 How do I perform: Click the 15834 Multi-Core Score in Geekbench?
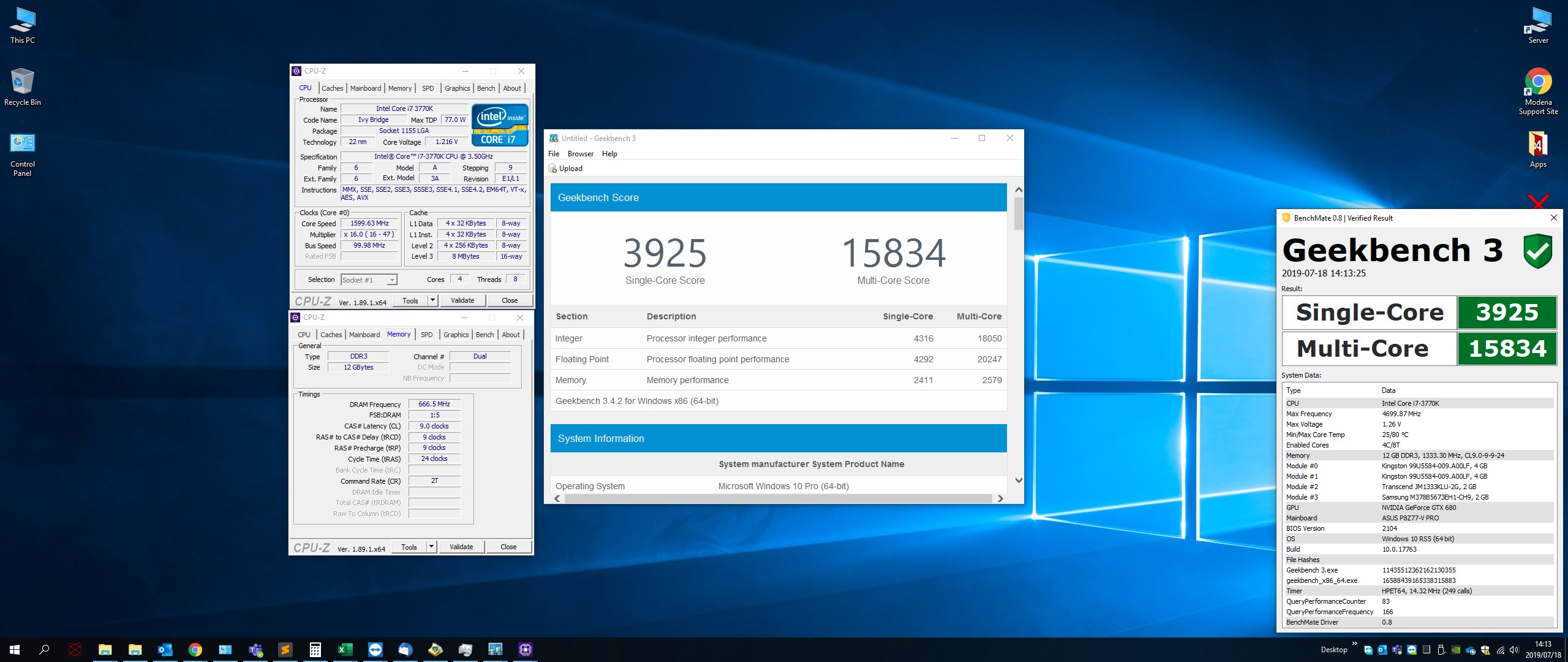894,253
